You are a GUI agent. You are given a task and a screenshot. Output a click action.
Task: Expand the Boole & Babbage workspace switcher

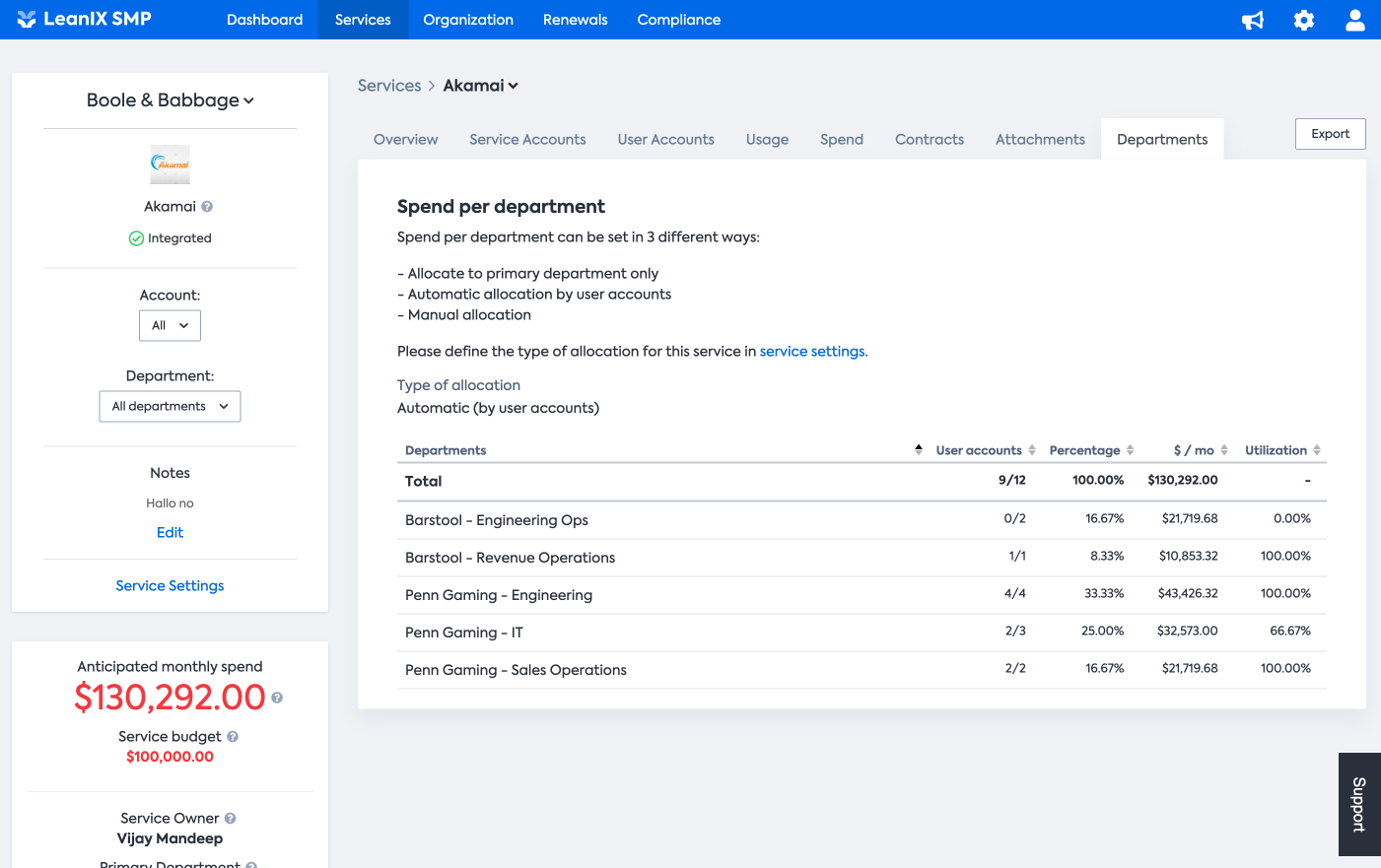point(170,100)
